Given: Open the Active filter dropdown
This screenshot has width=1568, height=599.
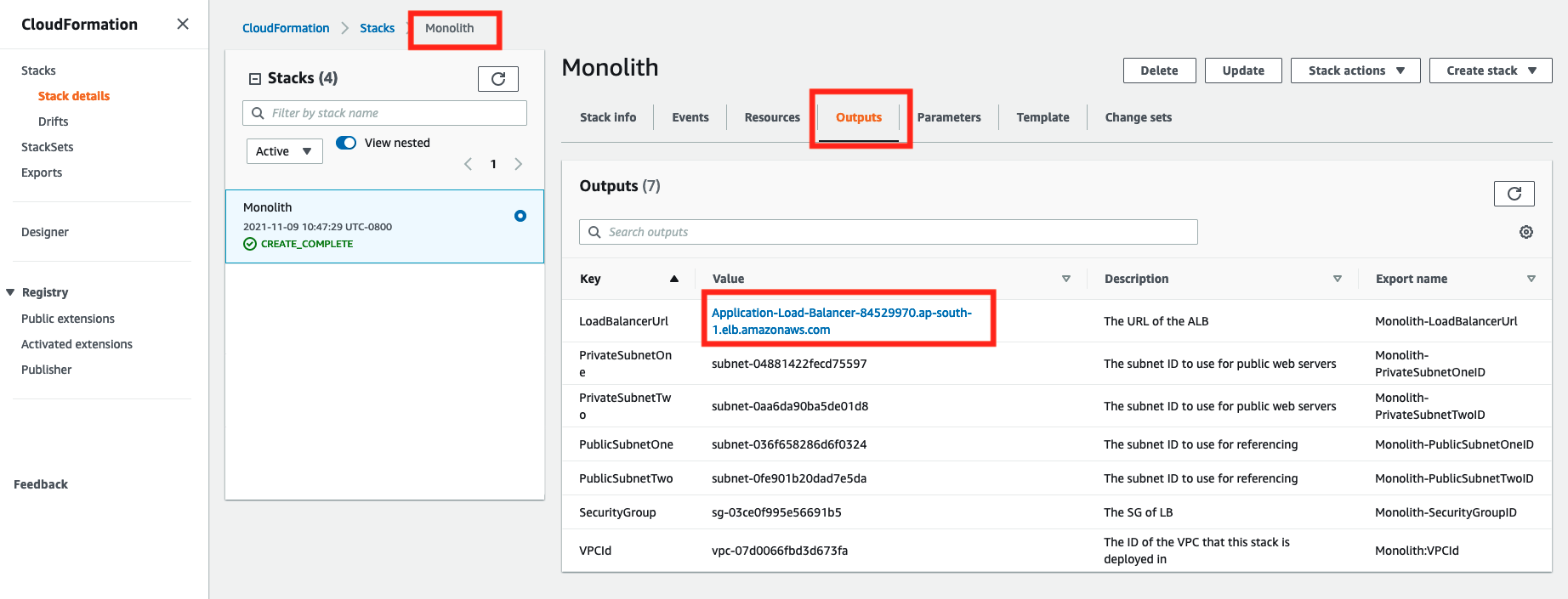Looking at the screenshot, I should click(284, 151).
